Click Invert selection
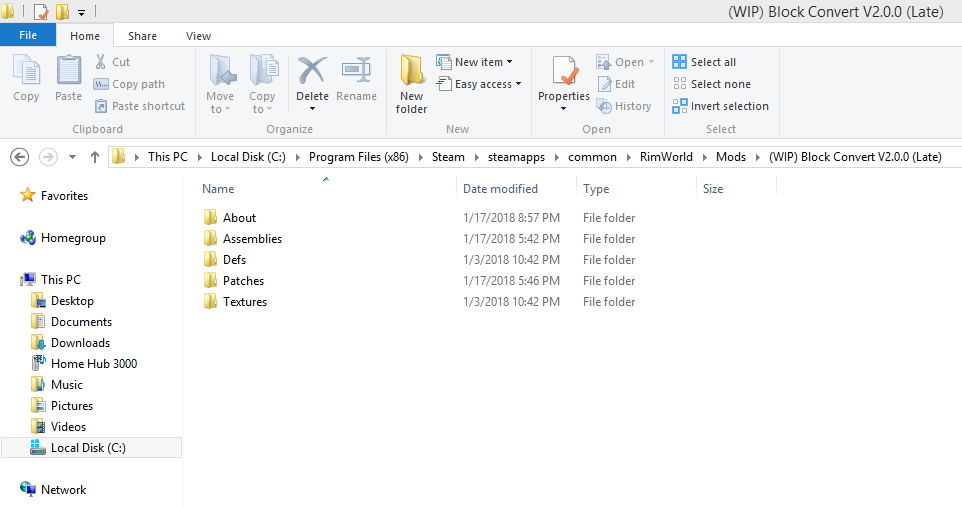962x507 pixels. click(720, 106)
